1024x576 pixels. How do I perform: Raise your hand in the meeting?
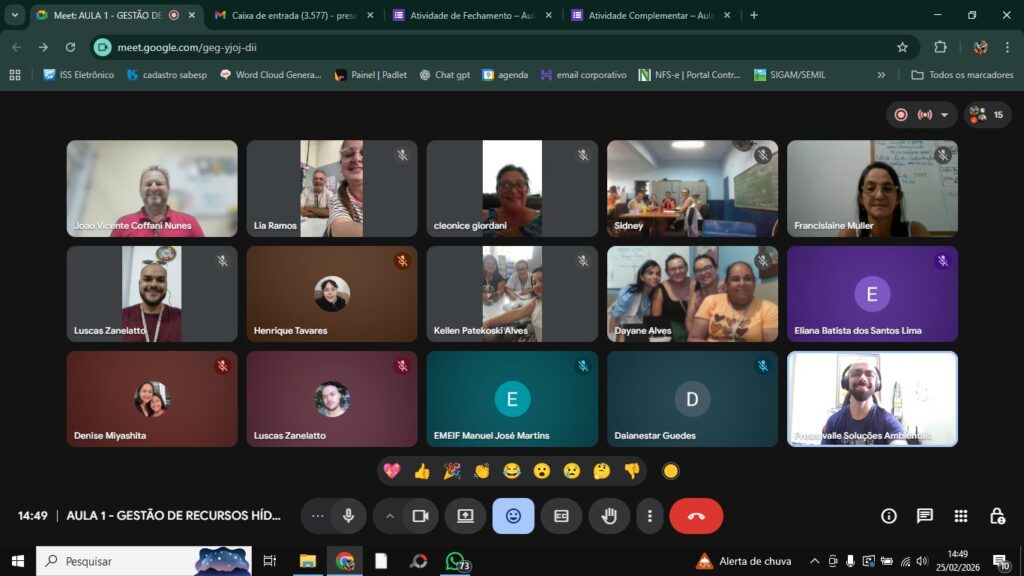609,516
